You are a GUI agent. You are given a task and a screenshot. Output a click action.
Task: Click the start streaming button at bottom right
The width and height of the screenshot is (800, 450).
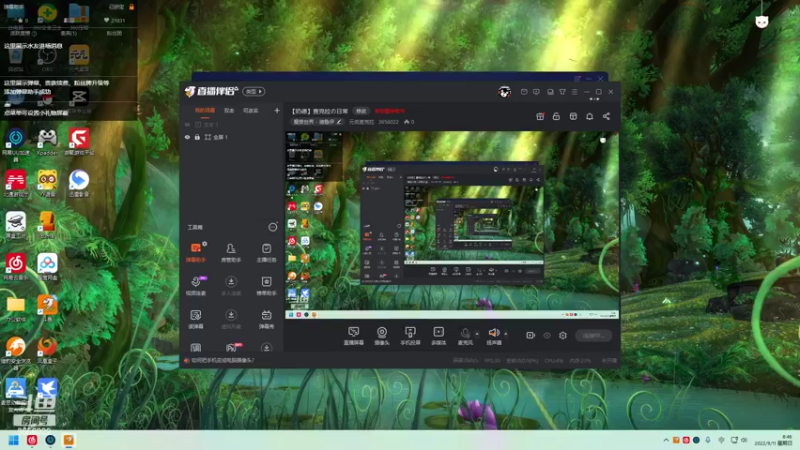pyautogui.click(x=593, y=335)
